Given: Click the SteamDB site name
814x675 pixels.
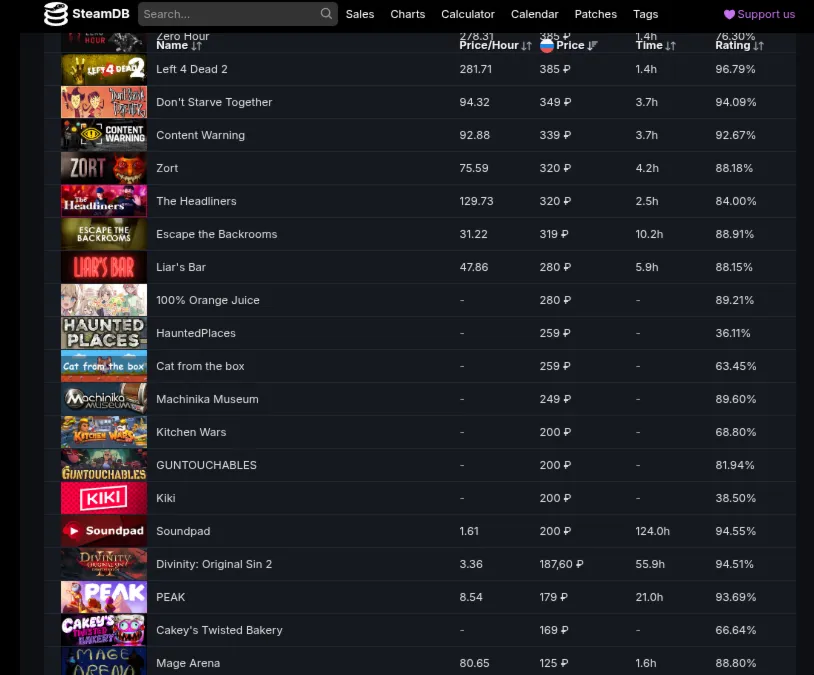Looking at the screenshot, I should click(101, 14).
